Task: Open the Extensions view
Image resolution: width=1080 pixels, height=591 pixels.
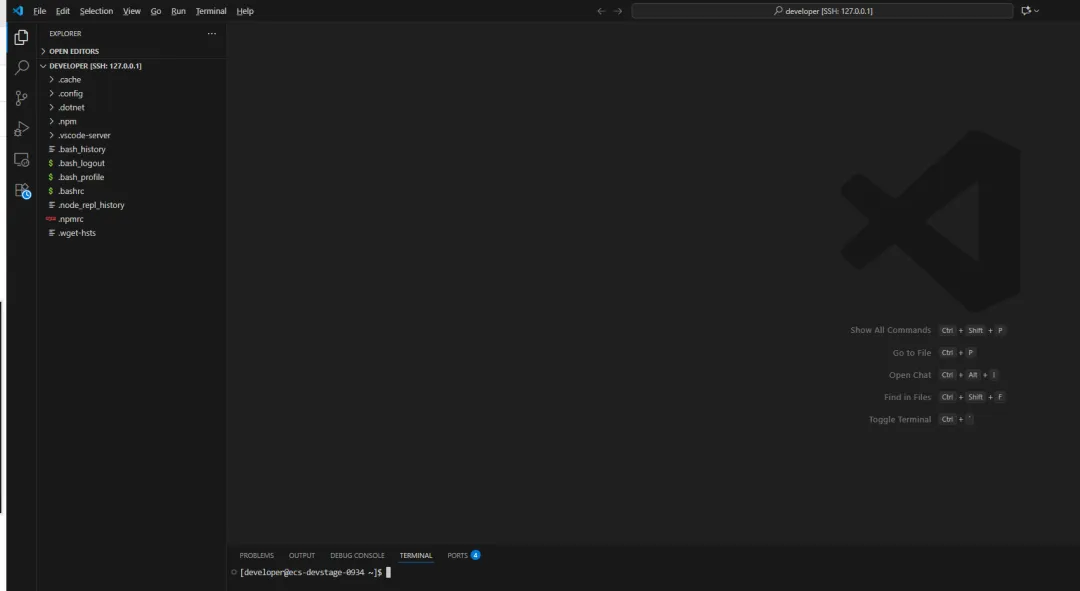Action: pyautogui.click(x=21, y=190)
